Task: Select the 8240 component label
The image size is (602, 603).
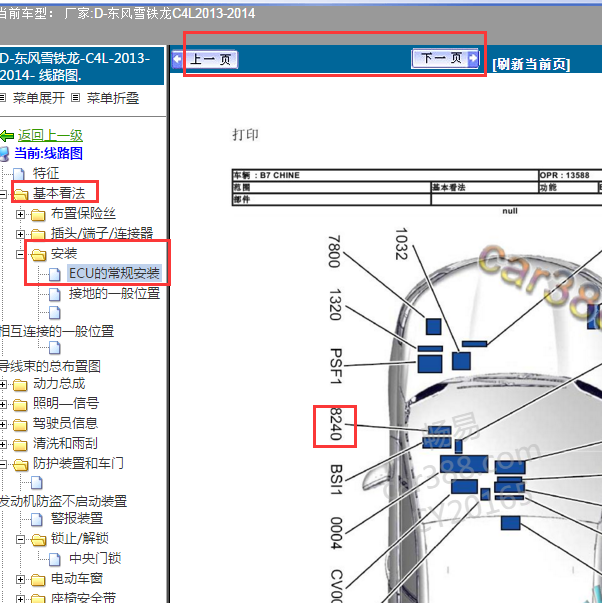Action: 335,424
